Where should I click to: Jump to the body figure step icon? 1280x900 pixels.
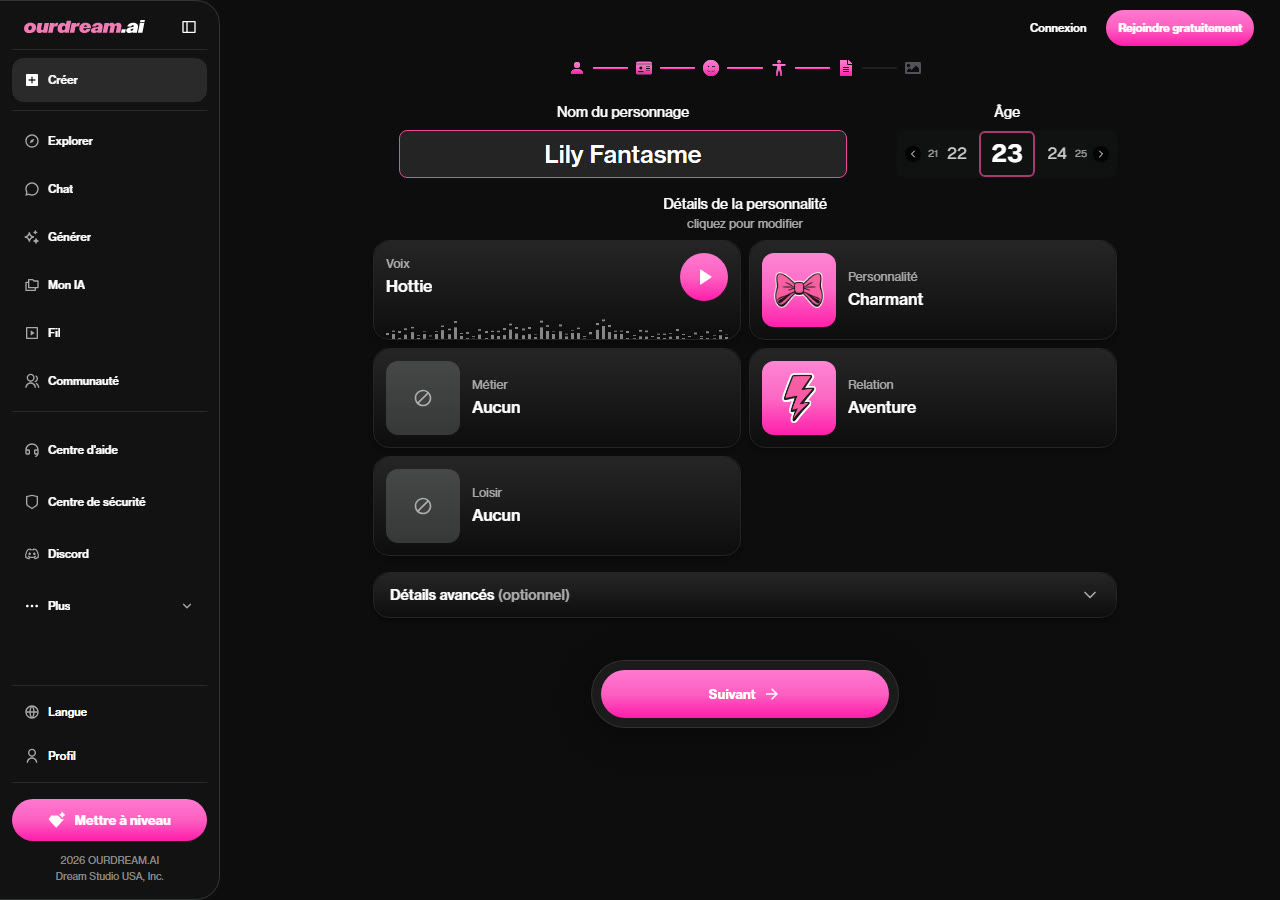[779, 68]
